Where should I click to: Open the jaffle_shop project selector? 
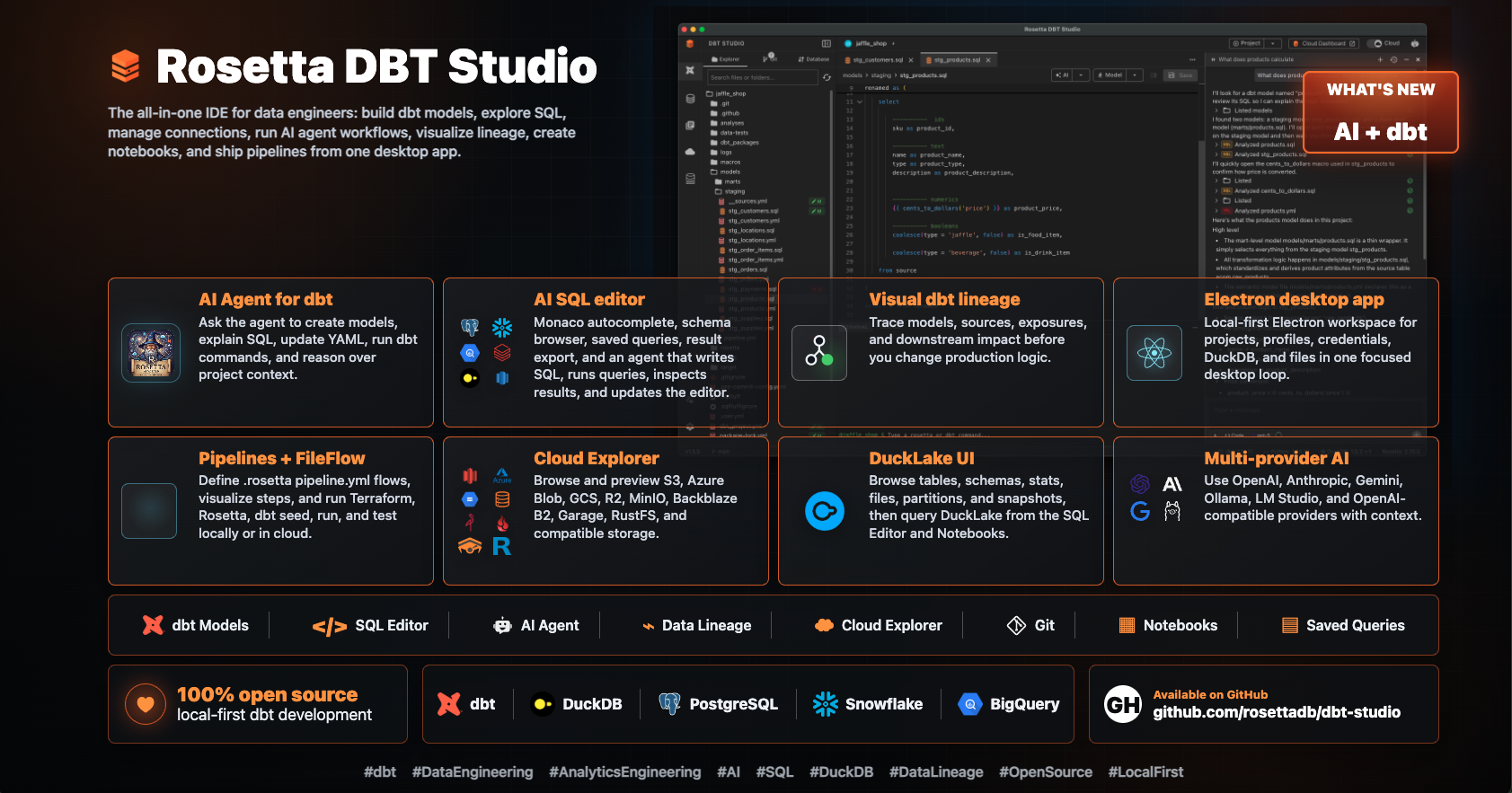pyautogui.click(x=870, y=43)
